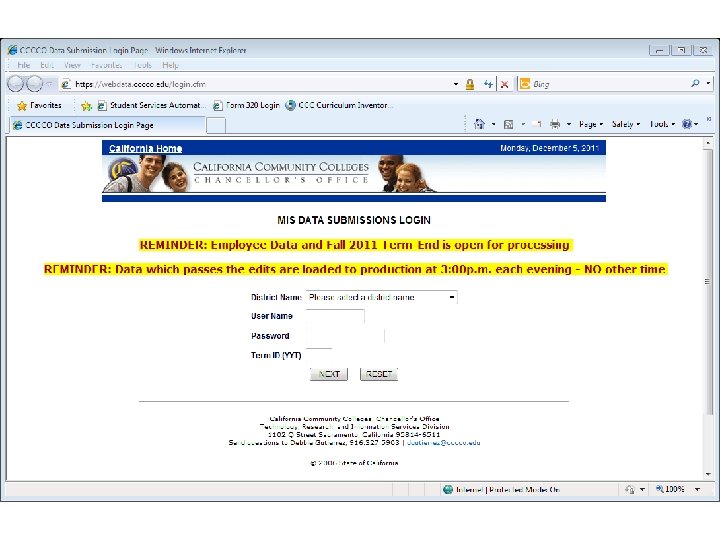Select the CCCCO Data Submission Login Page tab
The image size is (720, 540).
pyautogui.click(x=107, y=125)
